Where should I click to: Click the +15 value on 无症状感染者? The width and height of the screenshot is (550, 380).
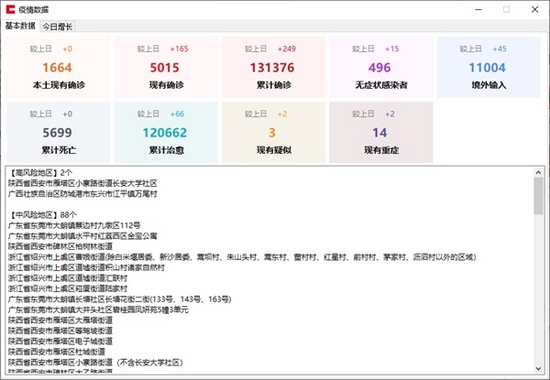click(x=392, y=49)
